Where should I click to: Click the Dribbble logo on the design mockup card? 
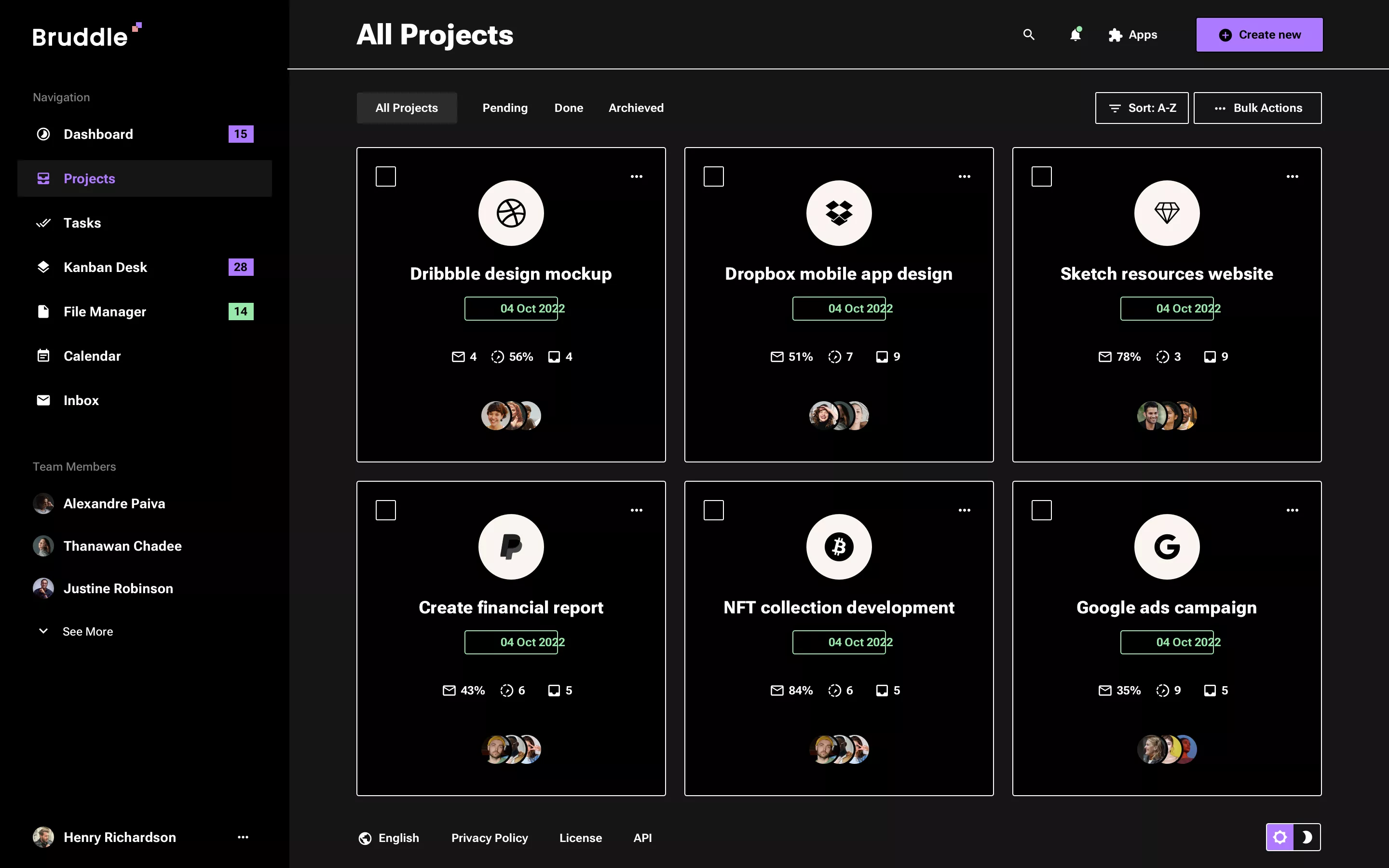510,212
